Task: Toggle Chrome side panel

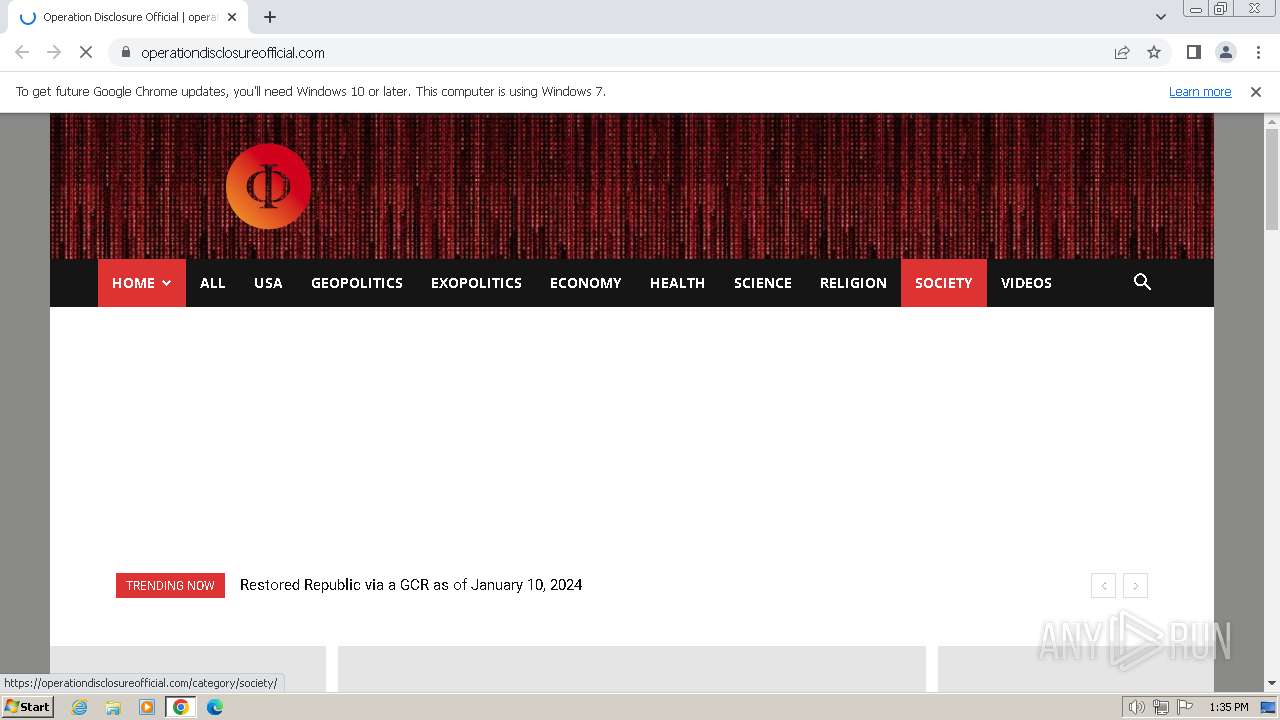Action: tap(1193, 52)
